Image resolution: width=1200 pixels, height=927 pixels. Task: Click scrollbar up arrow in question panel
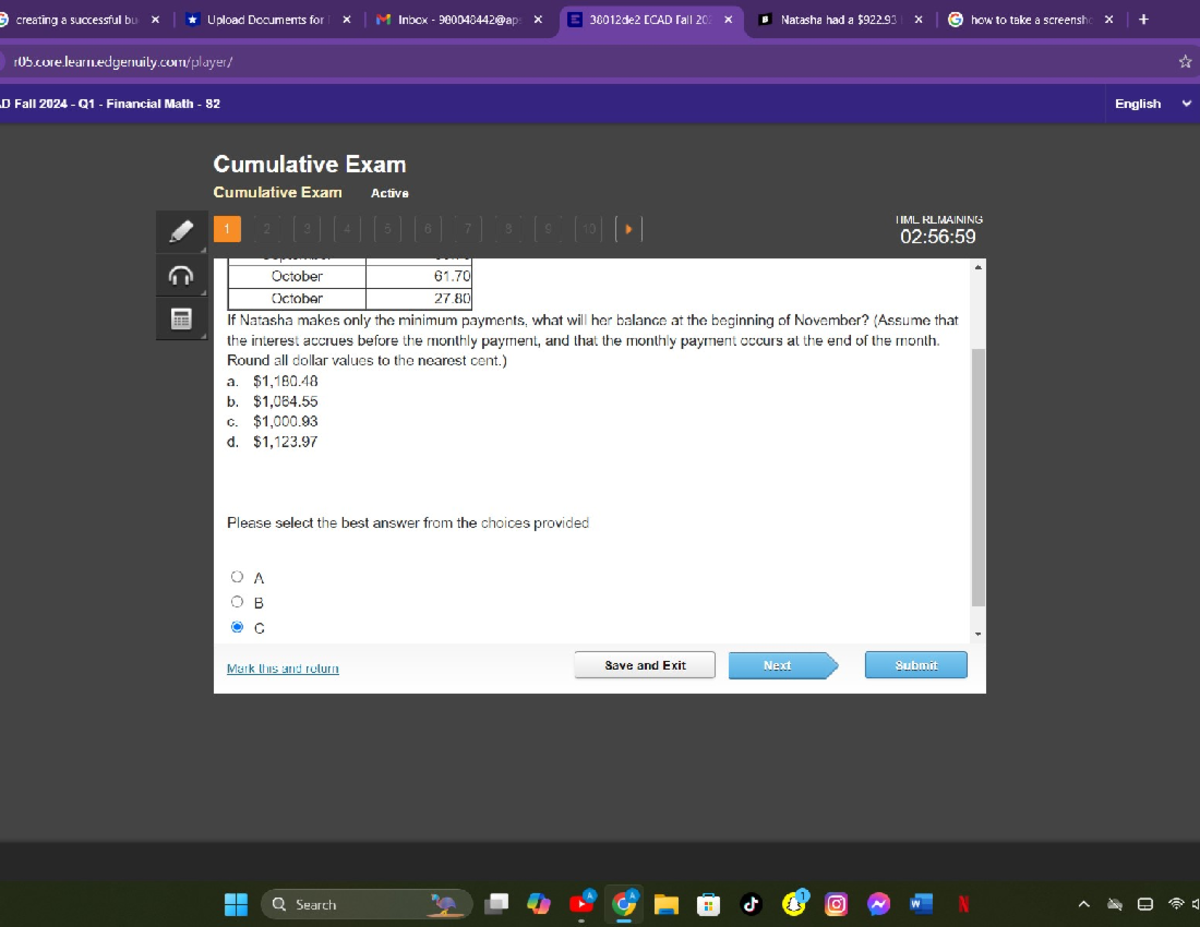pos(978,267)
